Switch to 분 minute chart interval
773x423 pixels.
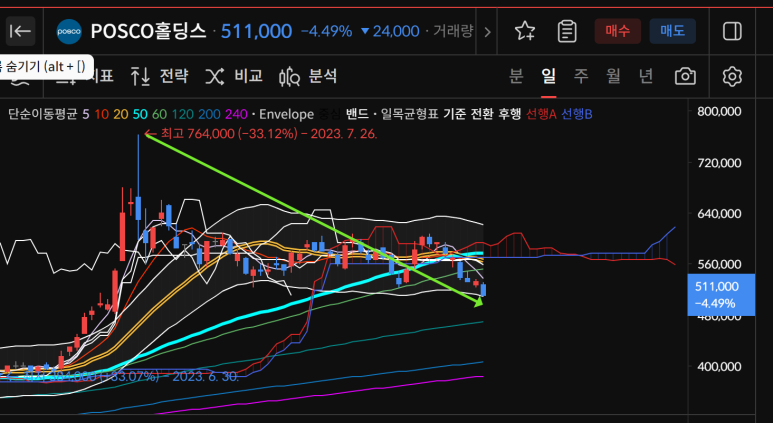[516, 76]
